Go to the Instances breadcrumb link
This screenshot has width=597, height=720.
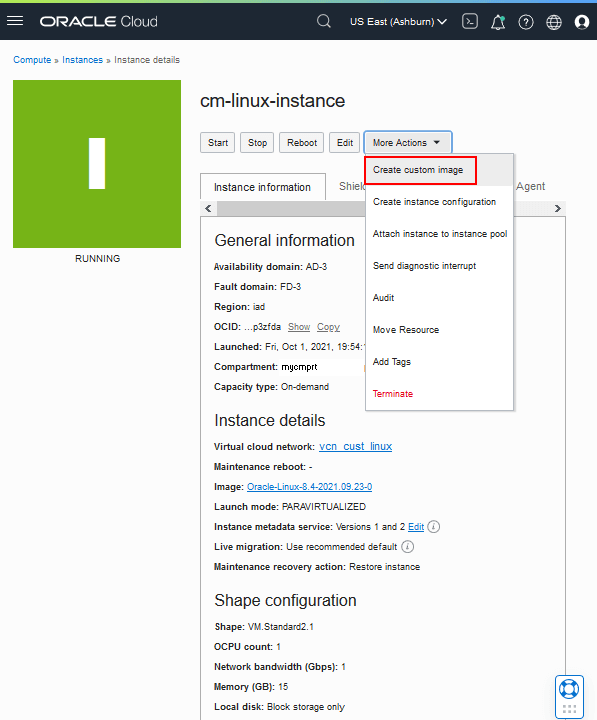83,60
